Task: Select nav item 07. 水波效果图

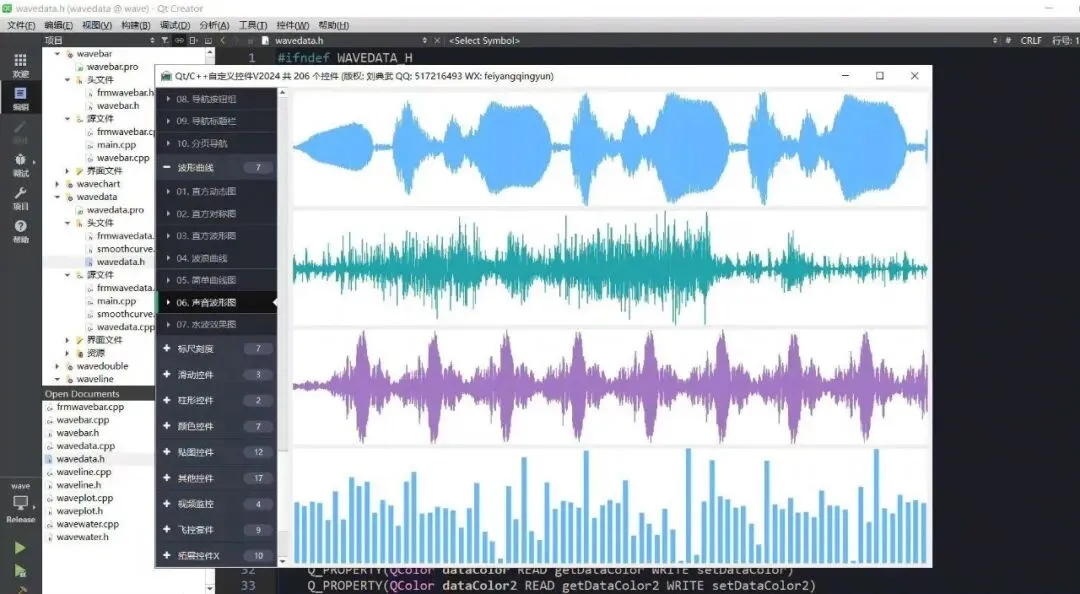Action: click(x=216, y=324)
